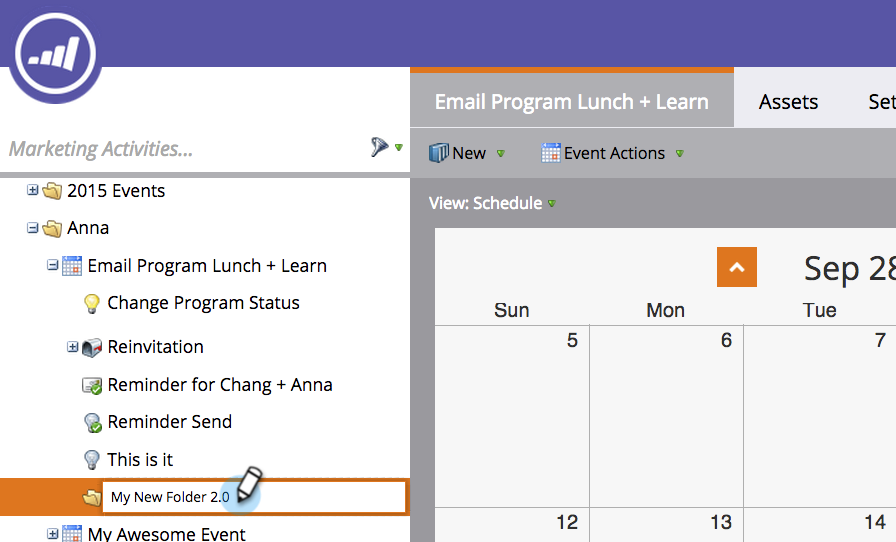The height and width of the screenshot is (542, 896).
Task: Collapse Email Program Lunch + Learn tree node
Action: tap(53, 265)
